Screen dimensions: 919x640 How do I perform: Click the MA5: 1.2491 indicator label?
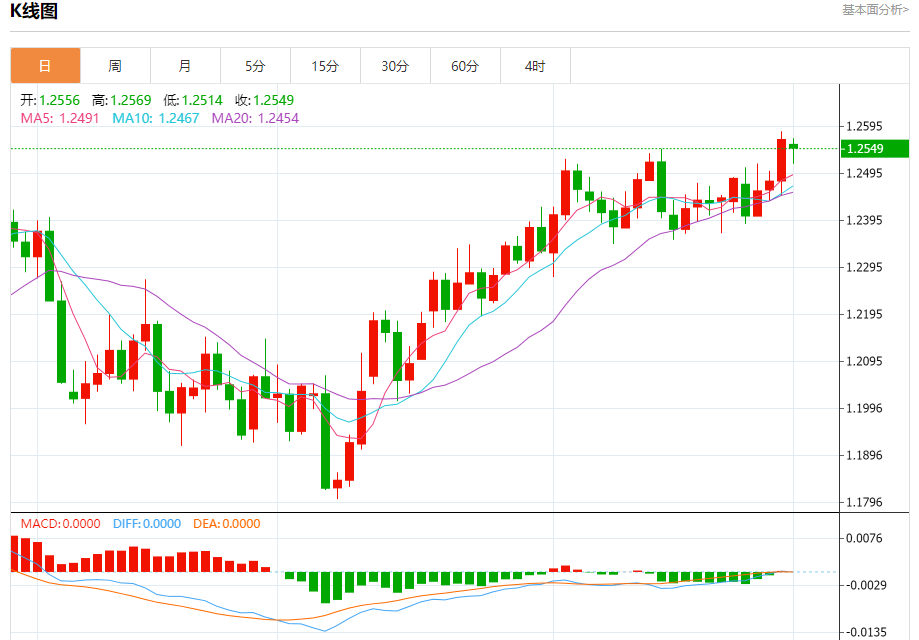60,118
